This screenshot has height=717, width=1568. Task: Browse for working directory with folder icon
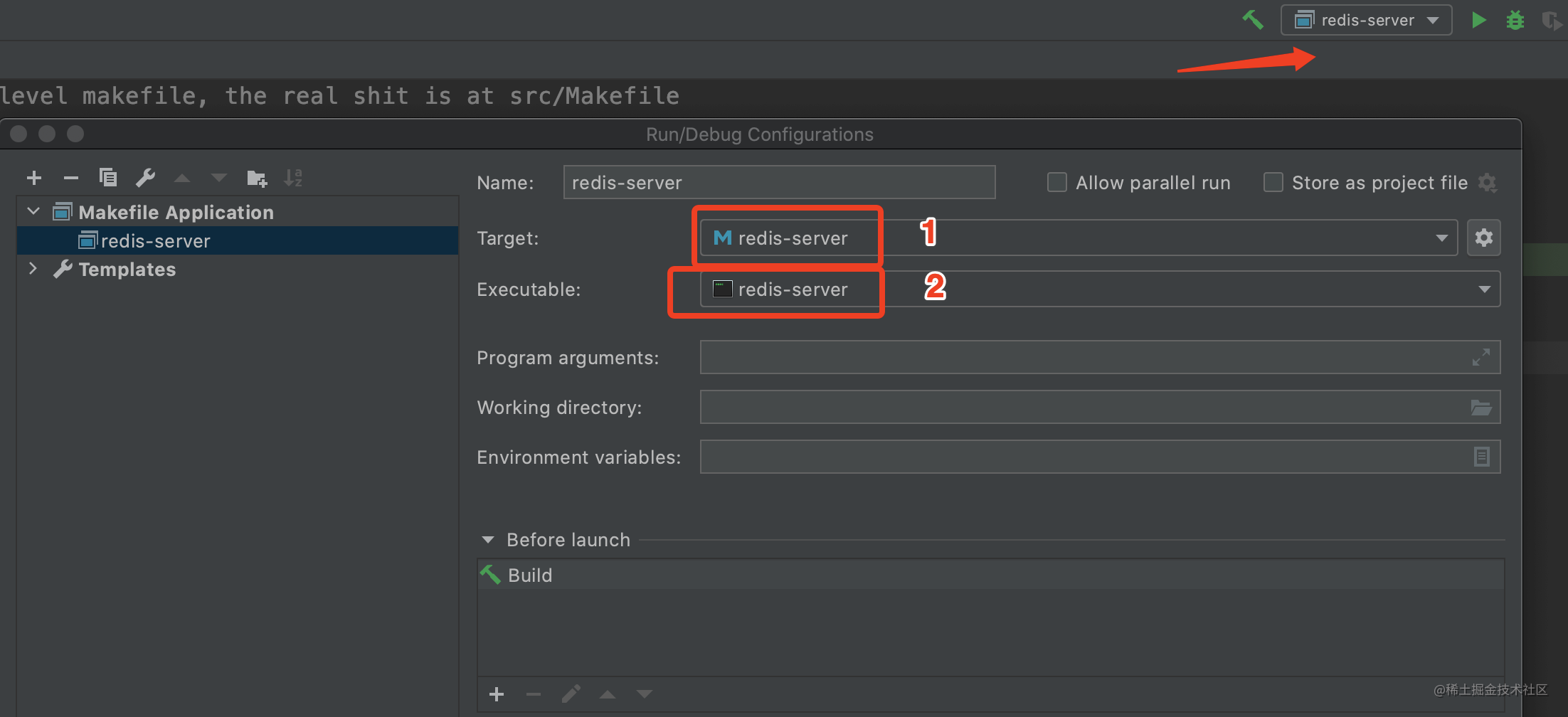click(x=1481, y=407)
